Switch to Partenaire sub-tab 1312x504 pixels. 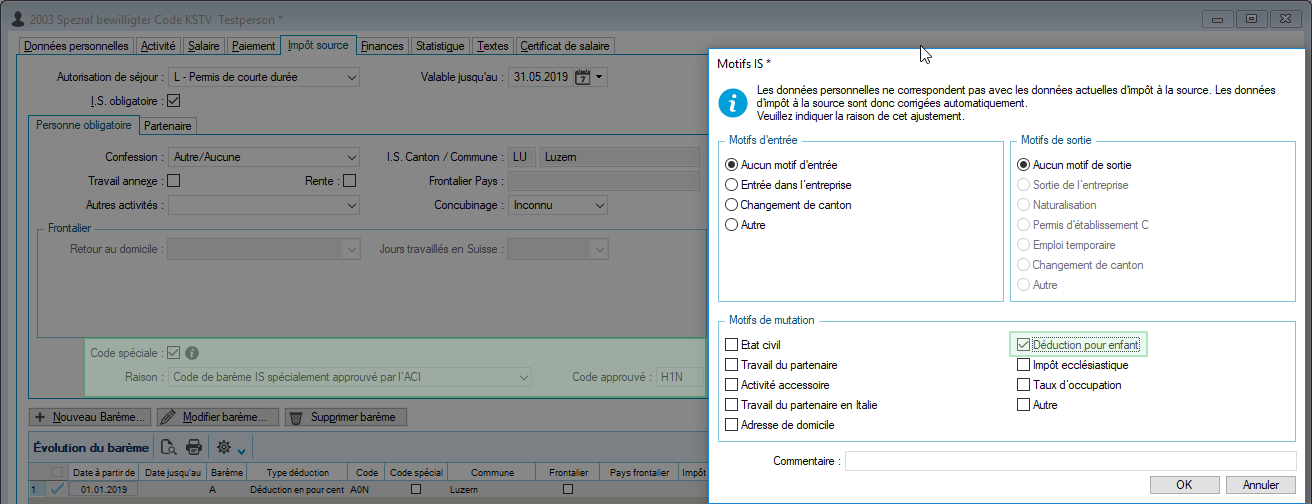(167, 126)
